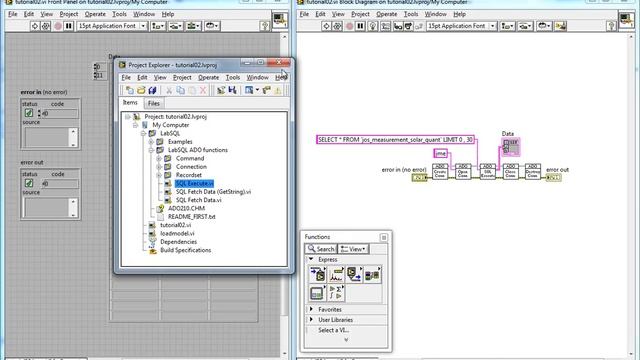Open Project menu in Project Explorer

click(x=182, y=78)
